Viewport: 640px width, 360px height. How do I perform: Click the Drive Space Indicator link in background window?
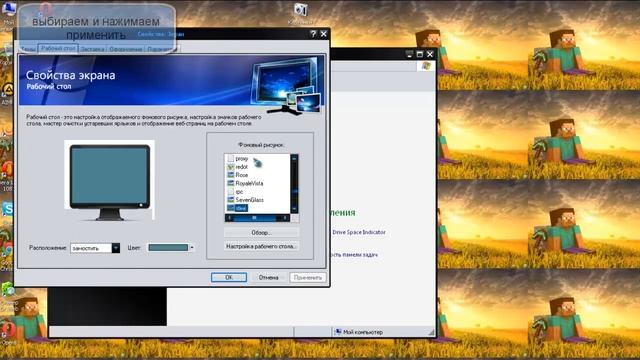point(359,232)
